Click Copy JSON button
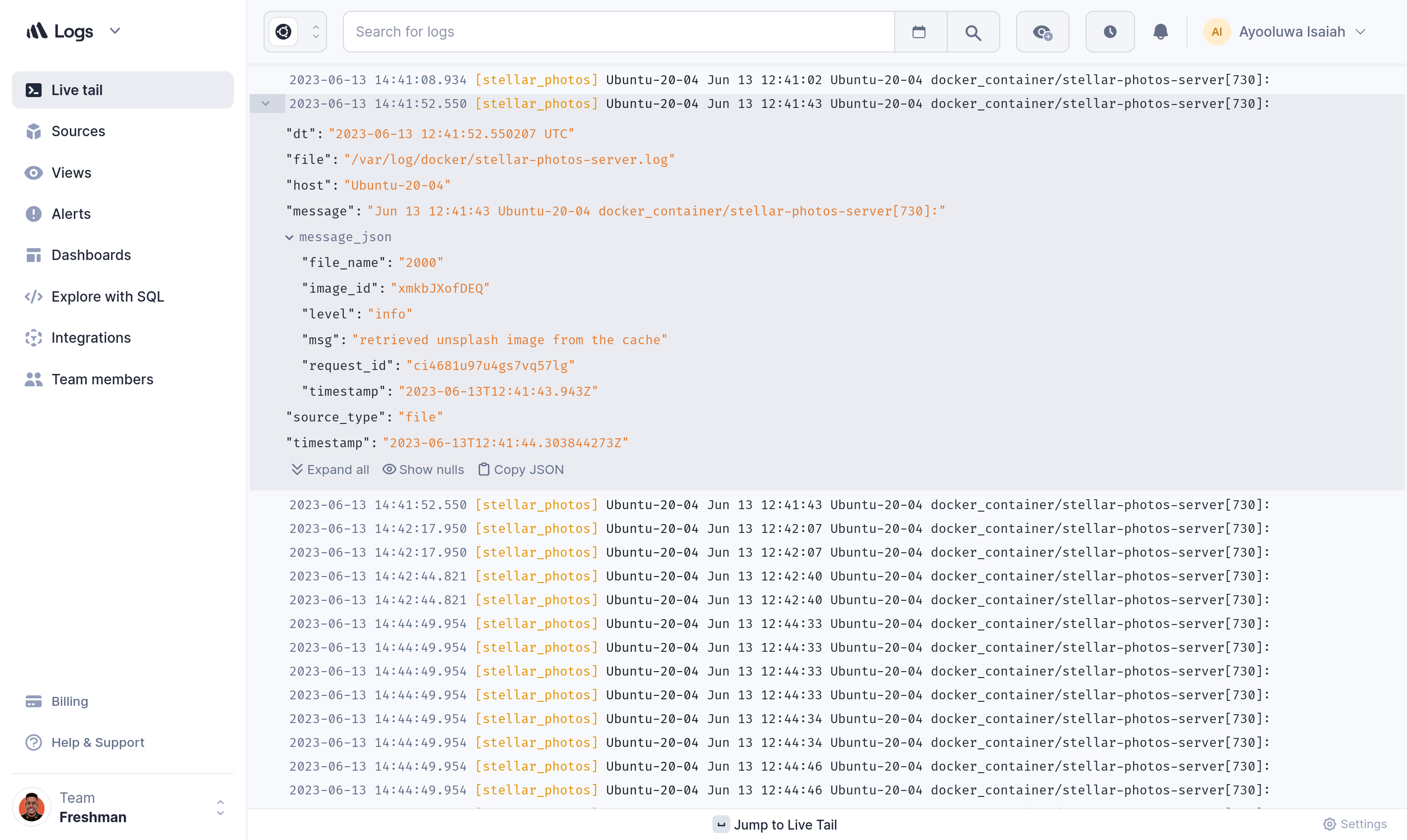Viewport: 1407px width, 840px height. coord(521,470)
